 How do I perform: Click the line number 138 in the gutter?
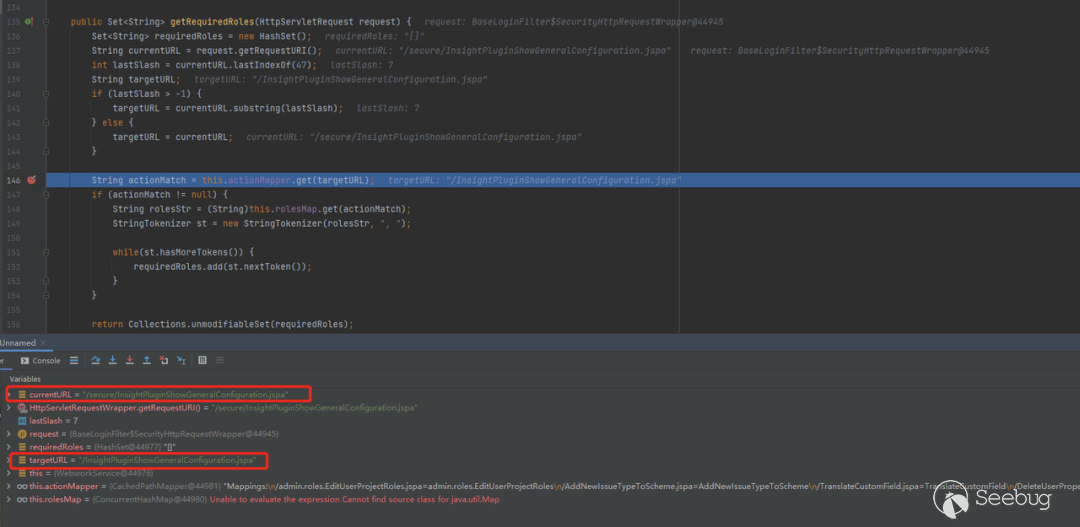[13, 65]
